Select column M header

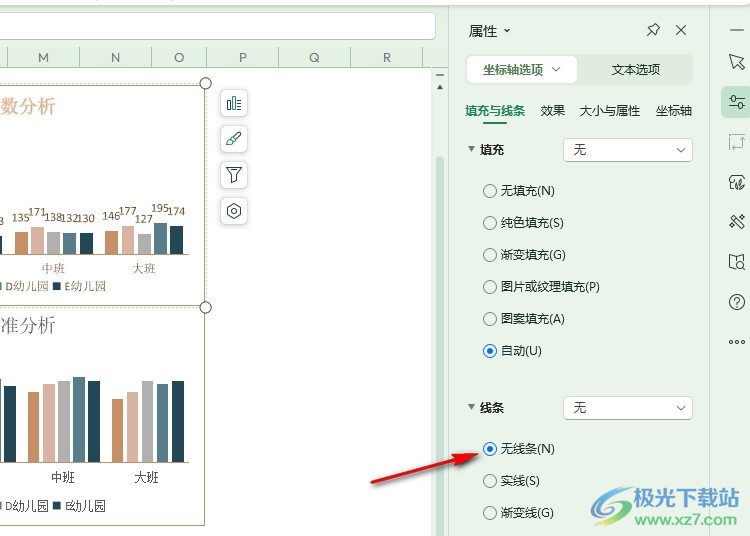[x=44, y=57]
